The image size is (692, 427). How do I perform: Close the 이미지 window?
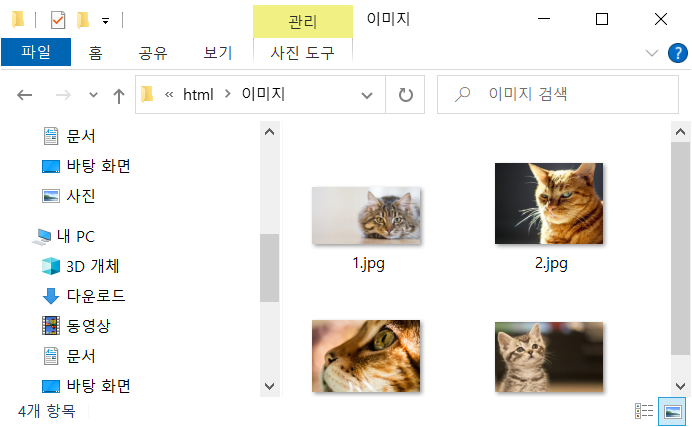(x=661, y=19)
